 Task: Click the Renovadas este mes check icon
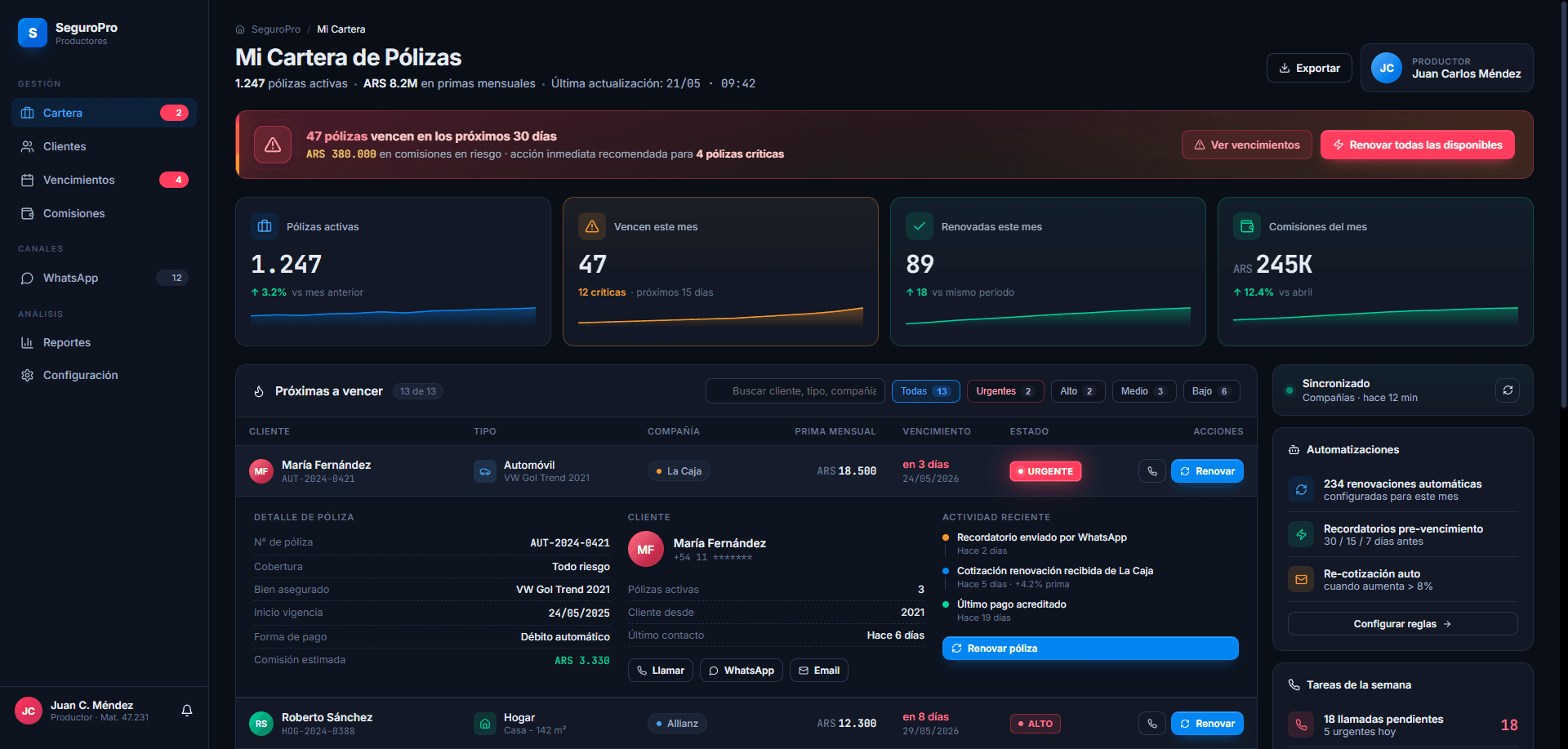[920, 226]
